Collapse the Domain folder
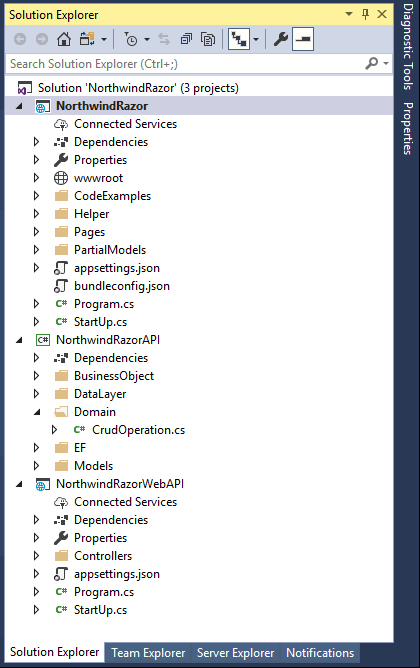 point(37,412)
